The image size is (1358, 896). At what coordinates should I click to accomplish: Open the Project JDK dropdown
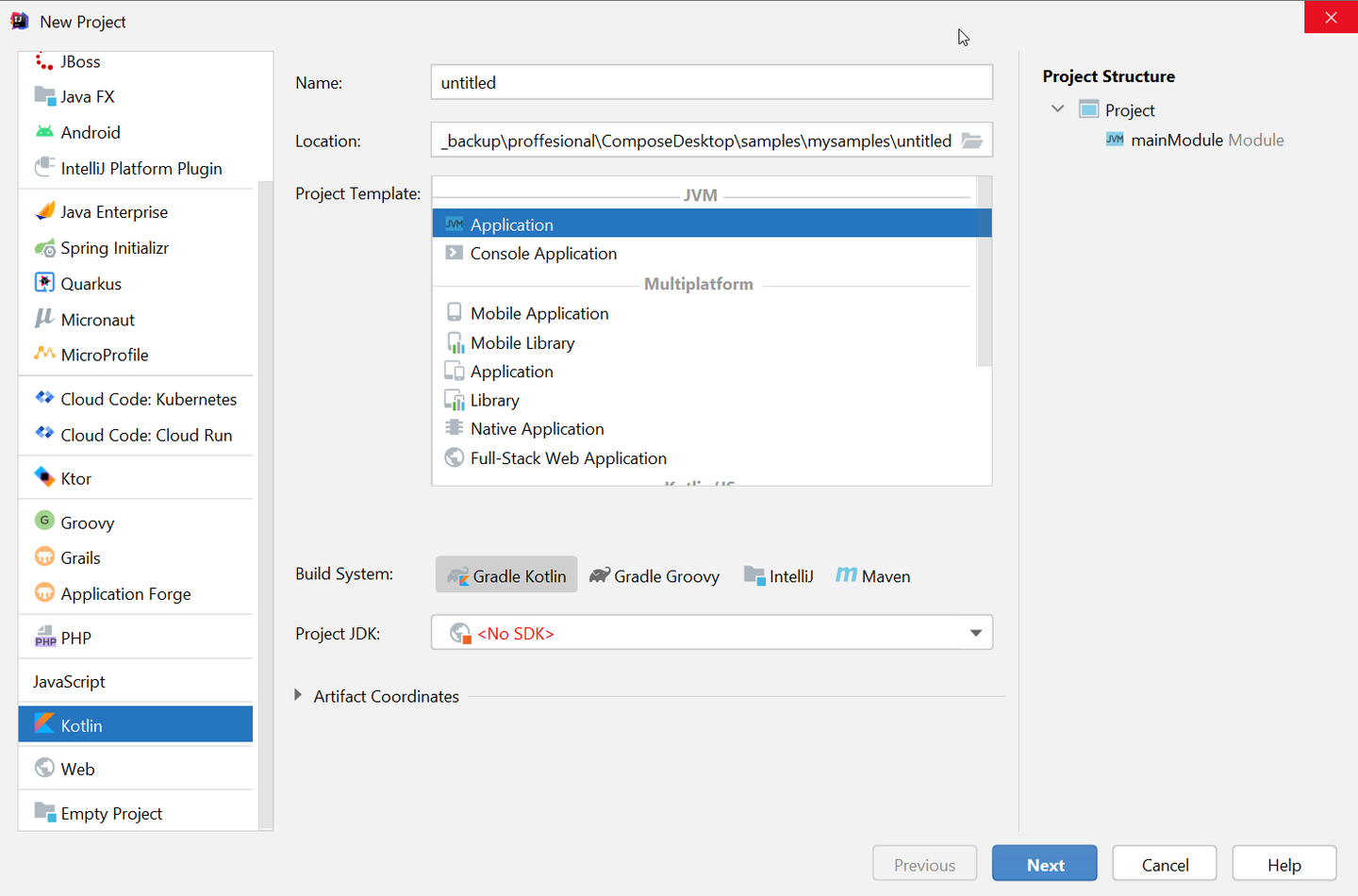976,633
